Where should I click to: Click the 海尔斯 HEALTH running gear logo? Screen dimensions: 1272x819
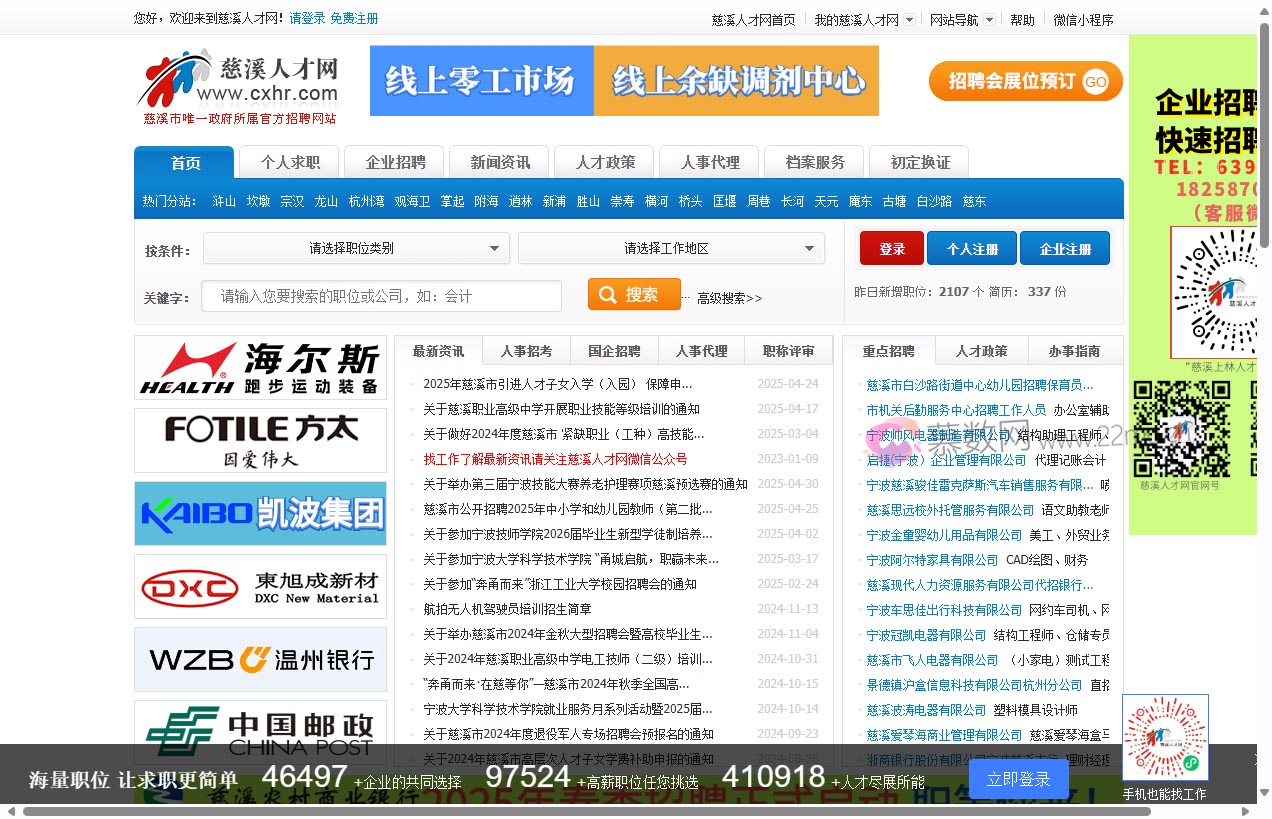point(260,367)
